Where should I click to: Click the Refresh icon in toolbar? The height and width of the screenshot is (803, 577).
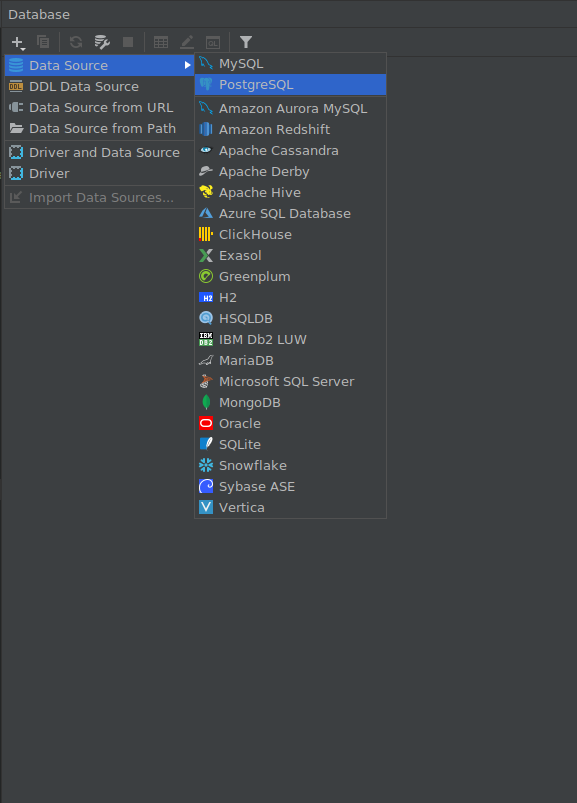tap(76, 42)
